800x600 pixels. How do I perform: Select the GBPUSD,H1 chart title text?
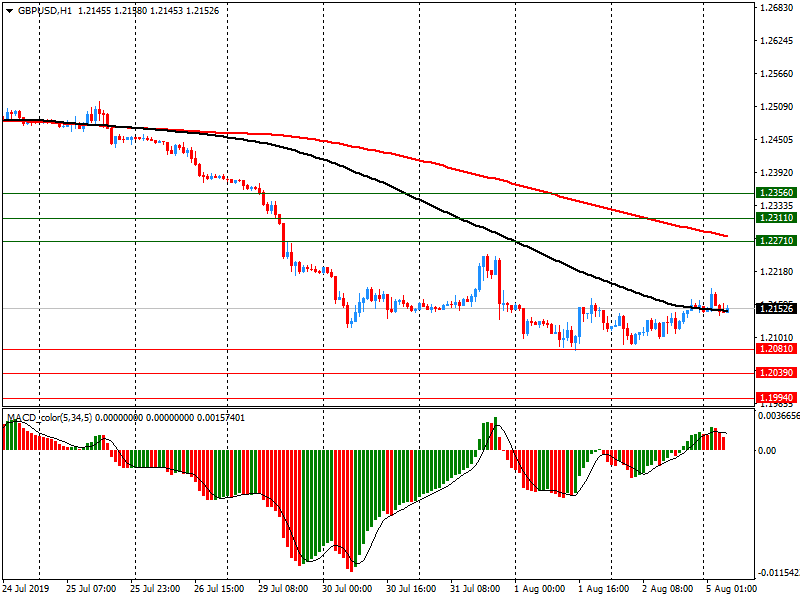click(x=45, y=11)
